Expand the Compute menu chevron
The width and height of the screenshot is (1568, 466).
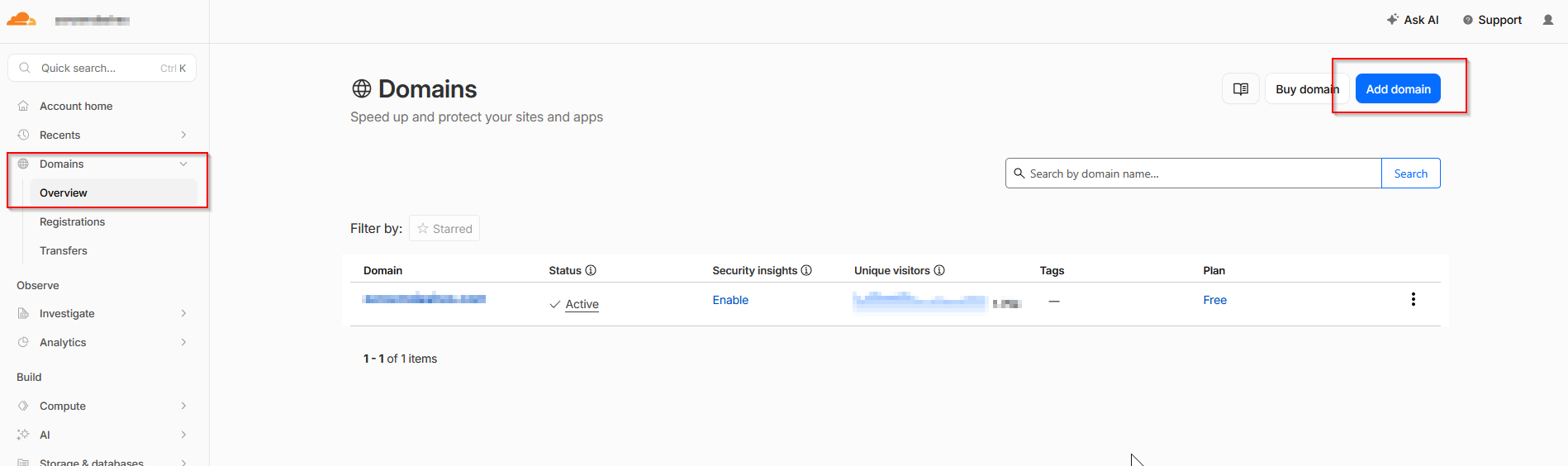point(183,406)
